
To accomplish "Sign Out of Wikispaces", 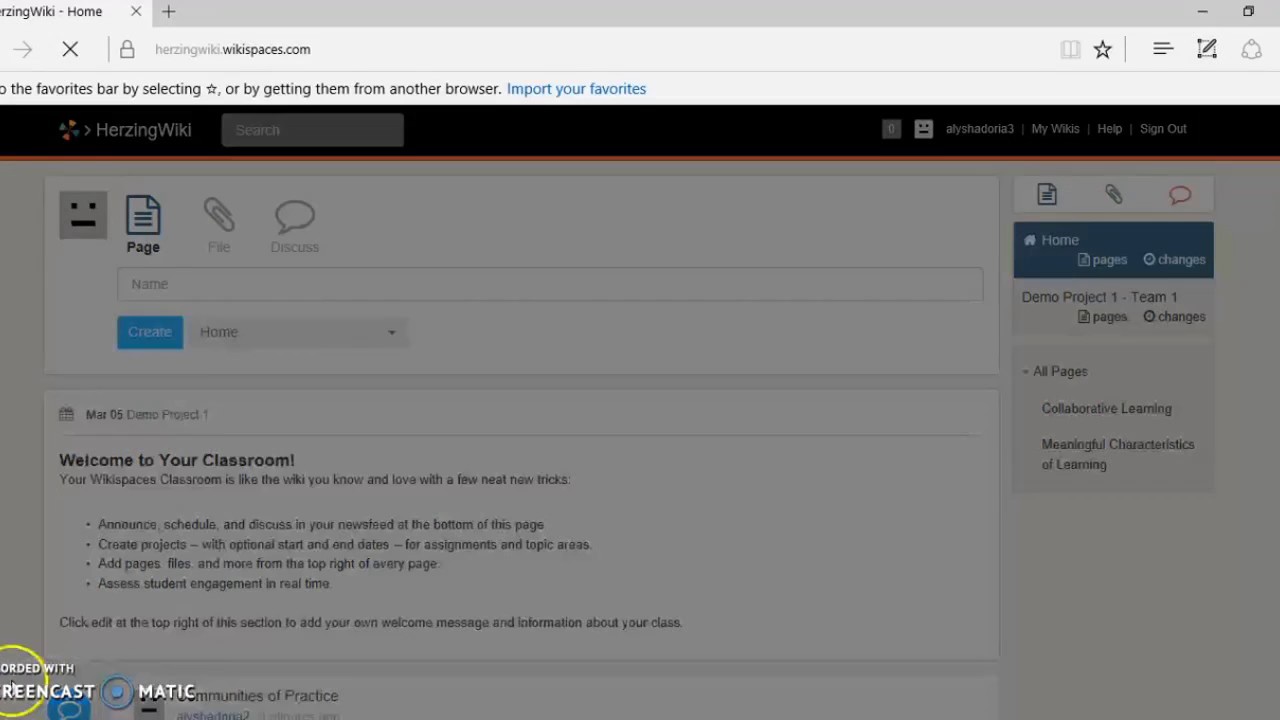I will tap(1163, 129).
